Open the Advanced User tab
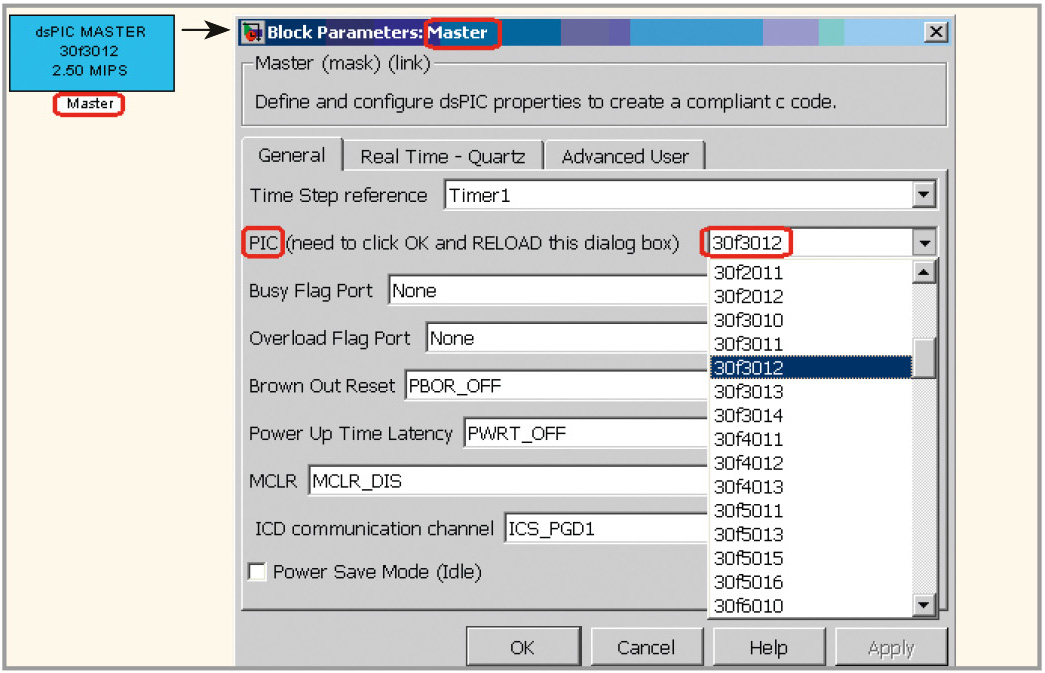This screenshot has width=1045, height=673. pos(625,157)
